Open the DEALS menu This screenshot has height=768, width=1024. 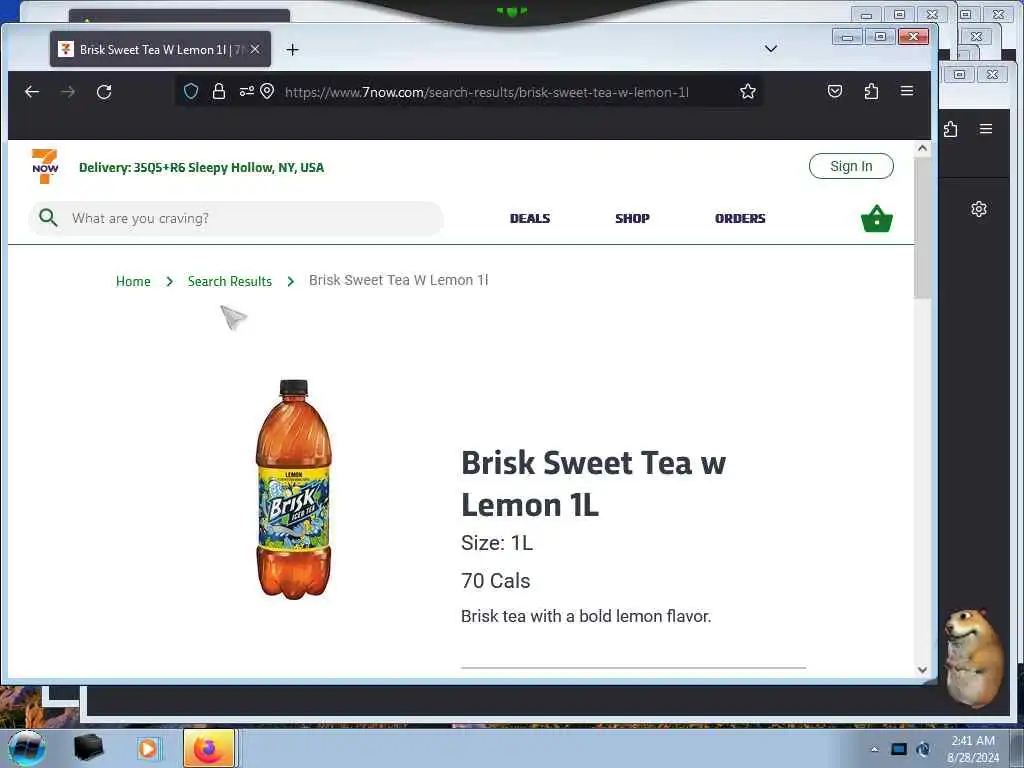pyautogui.click(x=530, y=218)
